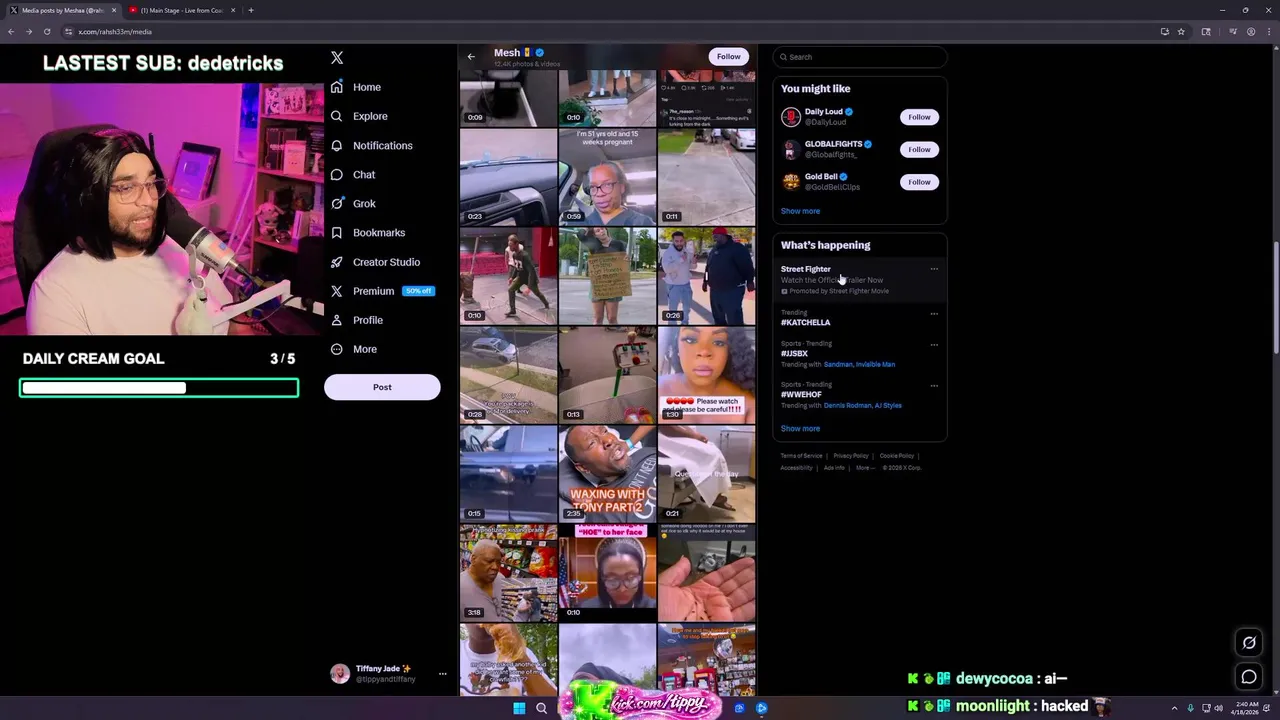Viewport: 1280px width, 720px height.
Task: Follow the Daily Loud account
Action: (919, 117)
